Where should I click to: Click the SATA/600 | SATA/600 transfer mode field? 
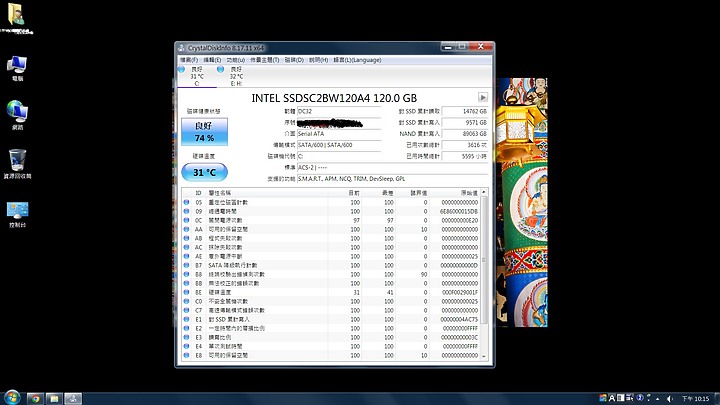coord(339,145)
